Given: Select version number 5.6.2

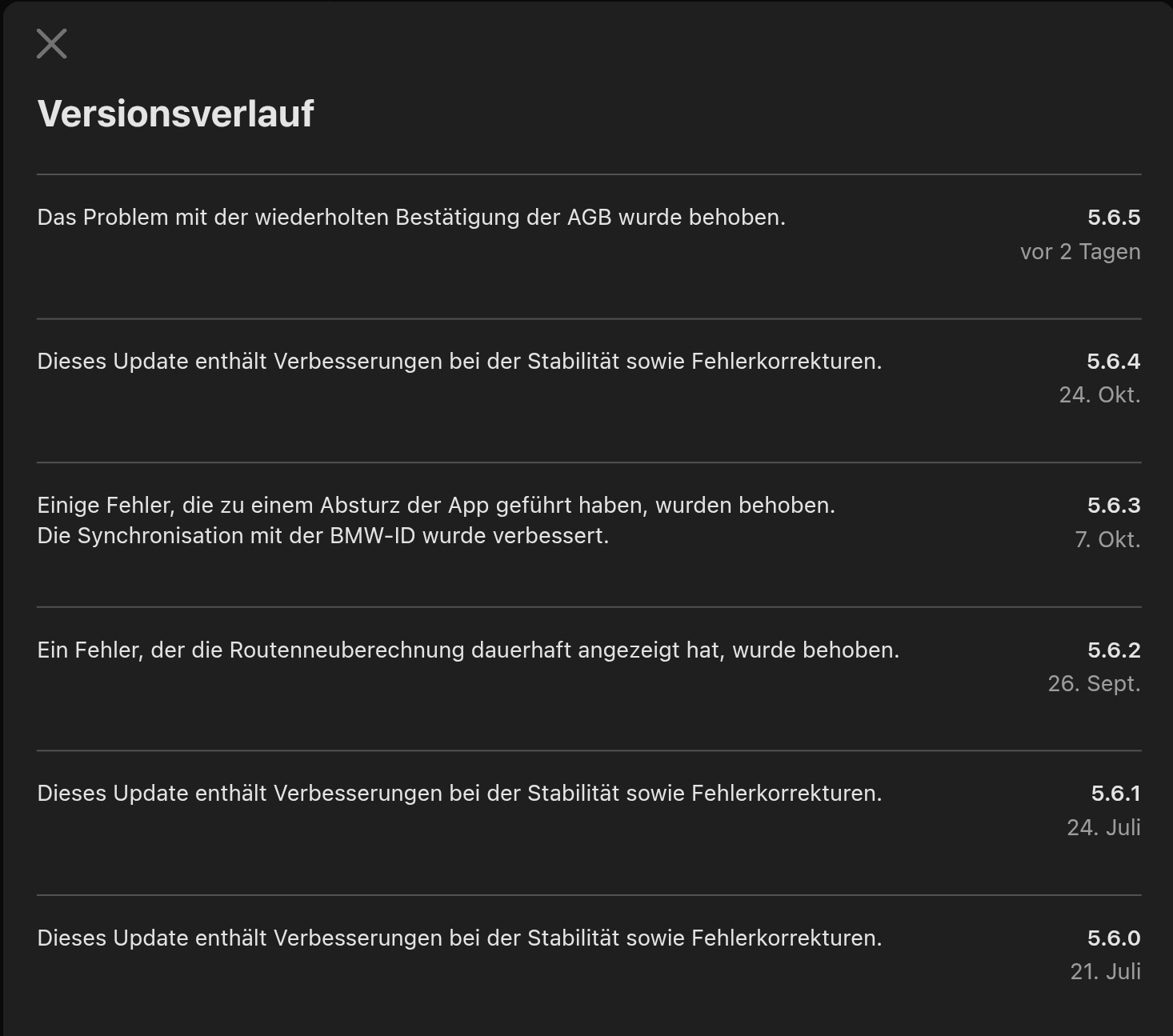Looking at the screenshot, I should pyautogui.click(x=1114, y=650).
